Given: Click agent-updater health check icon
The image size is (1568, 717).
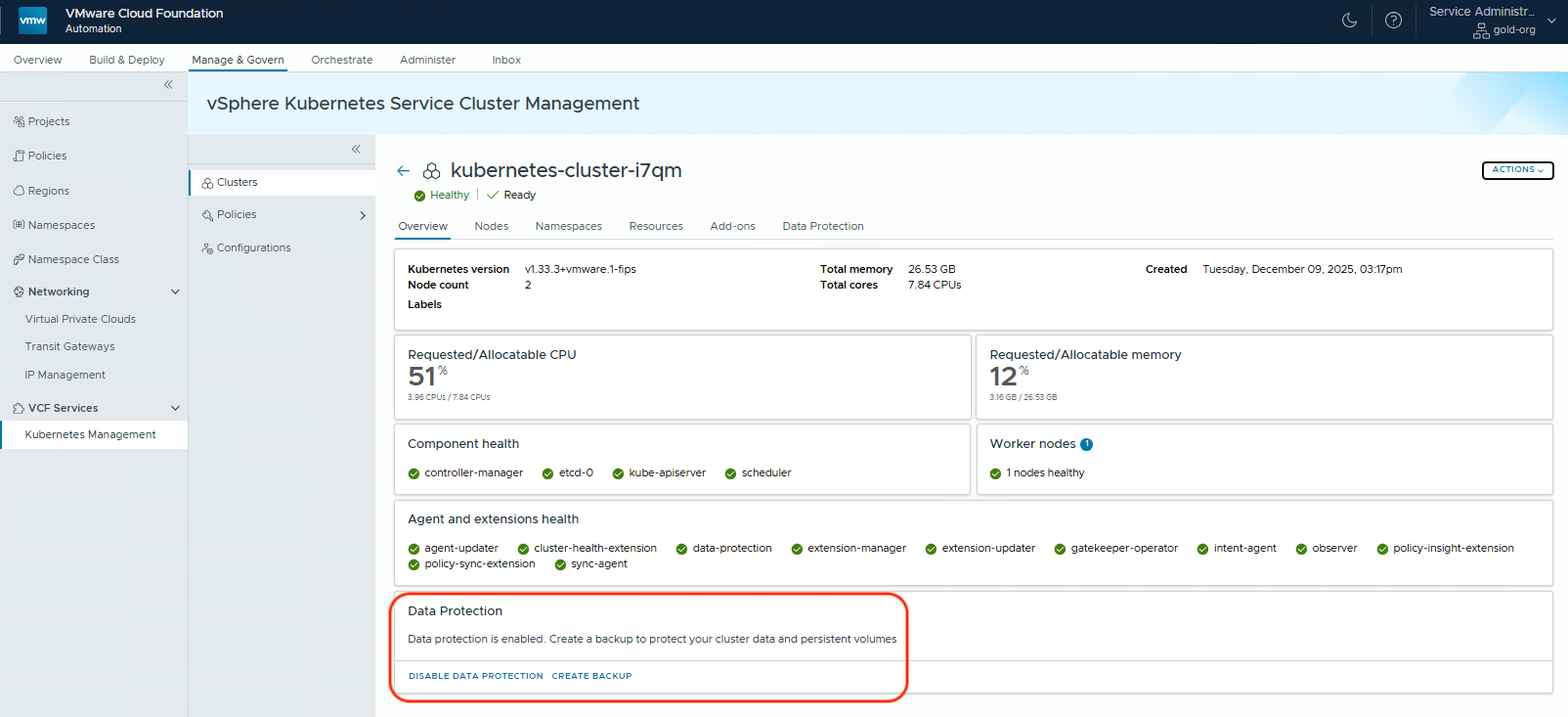Looking at the screenshot, I should coord(414,549).
